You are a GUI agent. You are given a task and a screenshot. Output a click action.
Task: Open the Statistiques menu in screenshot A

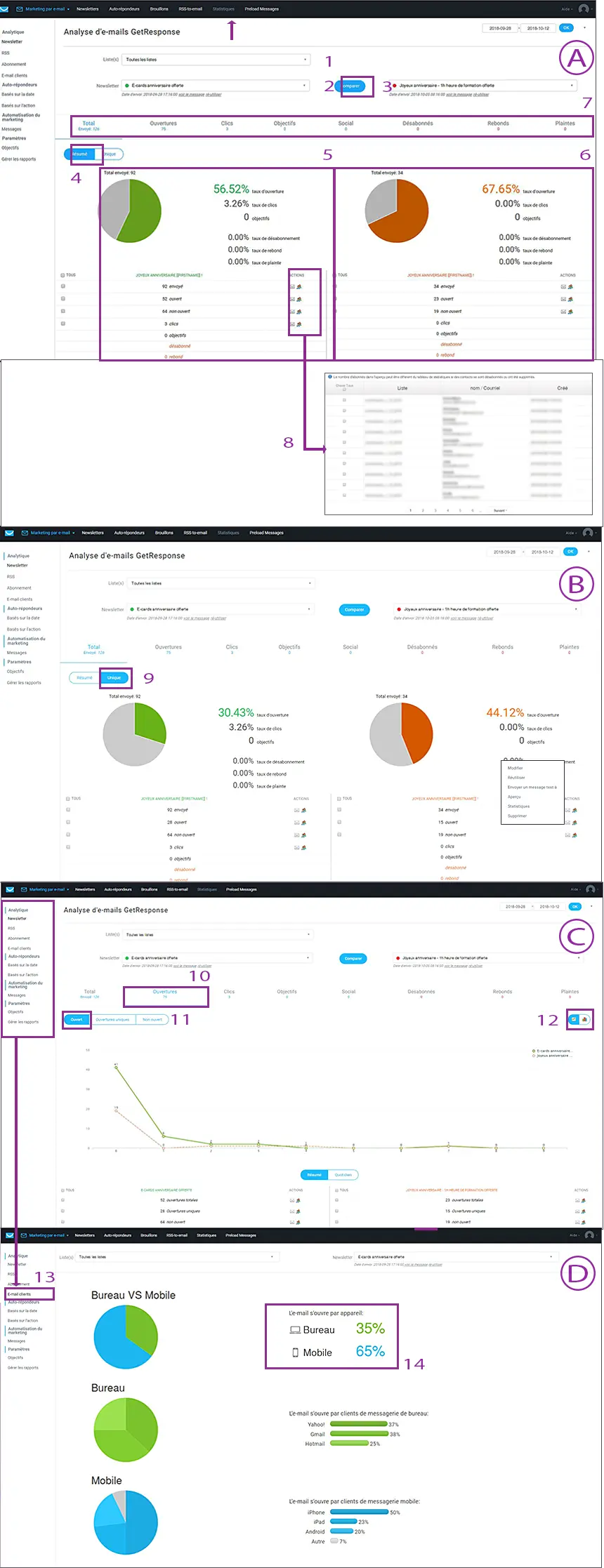[223, 9]
